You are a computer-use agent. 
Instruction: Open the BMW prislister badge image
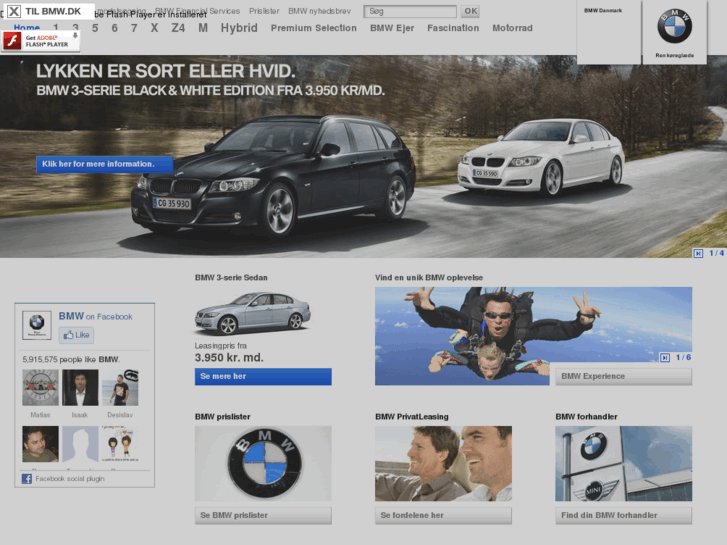[x=263, y=463]
